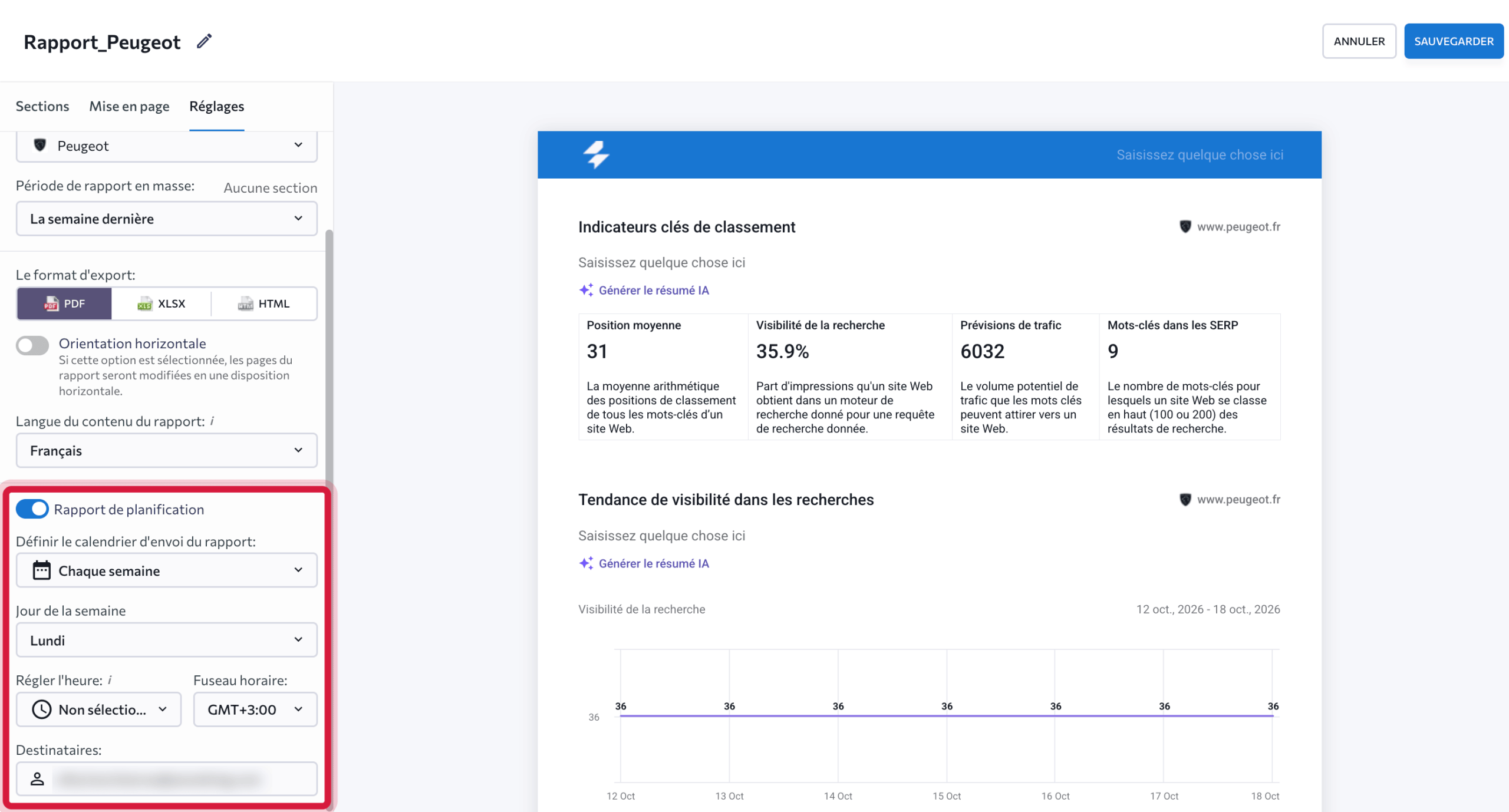Turn off Rapport de planification switch
The width and height of the screenshot is (1509, 812).
click(32, 509)
